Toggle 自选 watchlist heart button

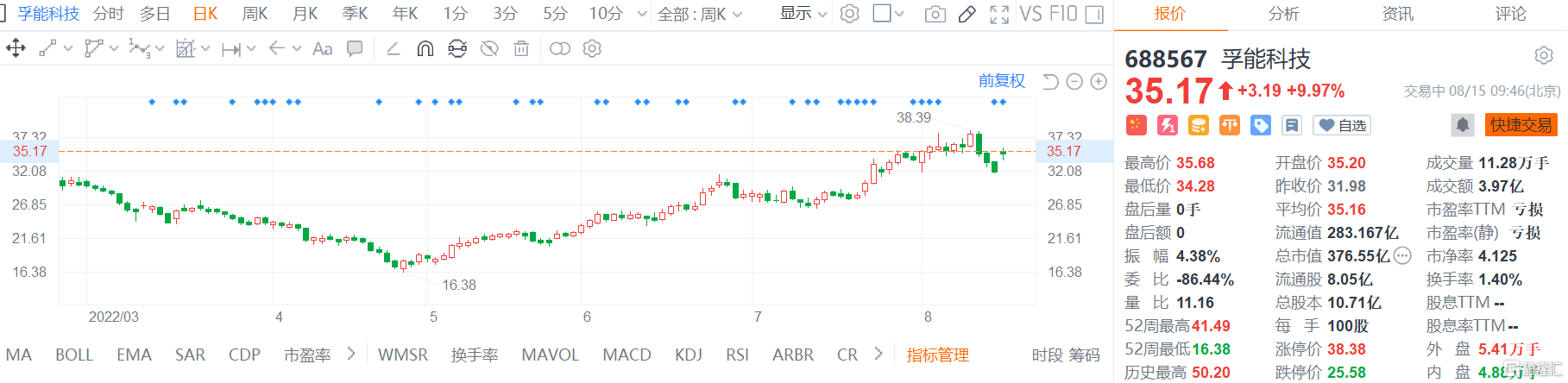[x=1342, y=126]
